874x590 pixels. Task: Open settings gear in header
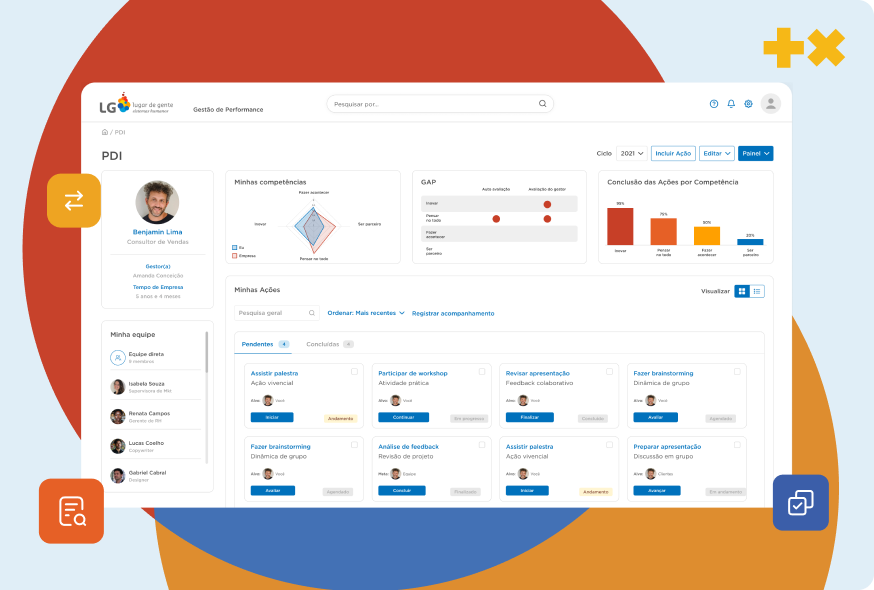(748, 104)
